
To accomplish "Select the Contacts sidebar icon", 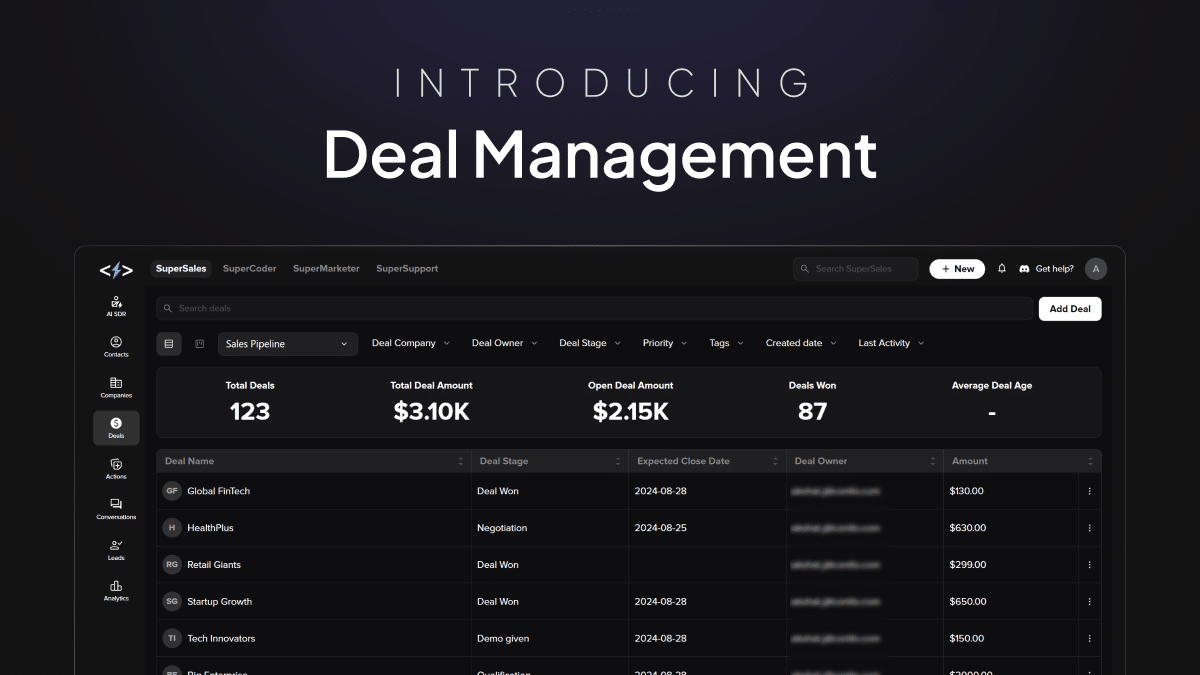I will tap(116, 345).
